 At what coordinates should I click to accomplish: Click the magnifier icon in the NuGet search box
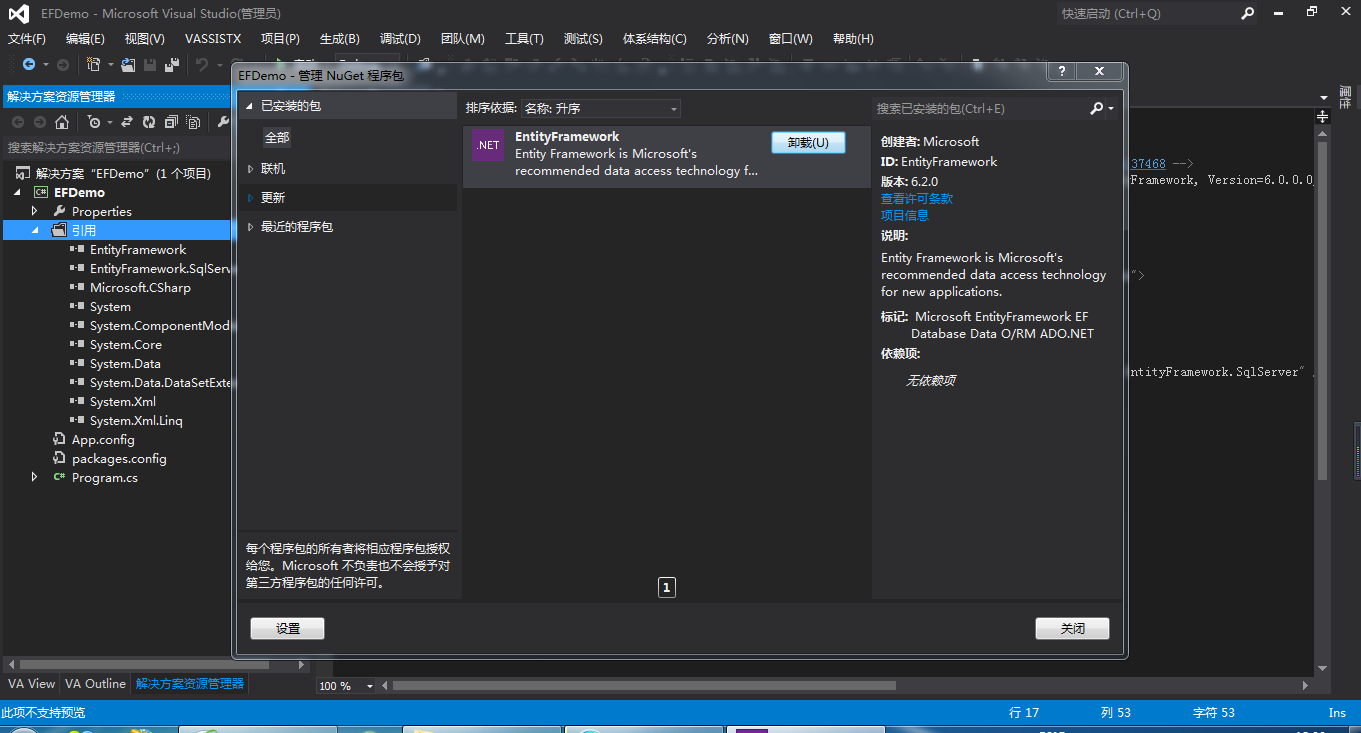[1096, 108]
